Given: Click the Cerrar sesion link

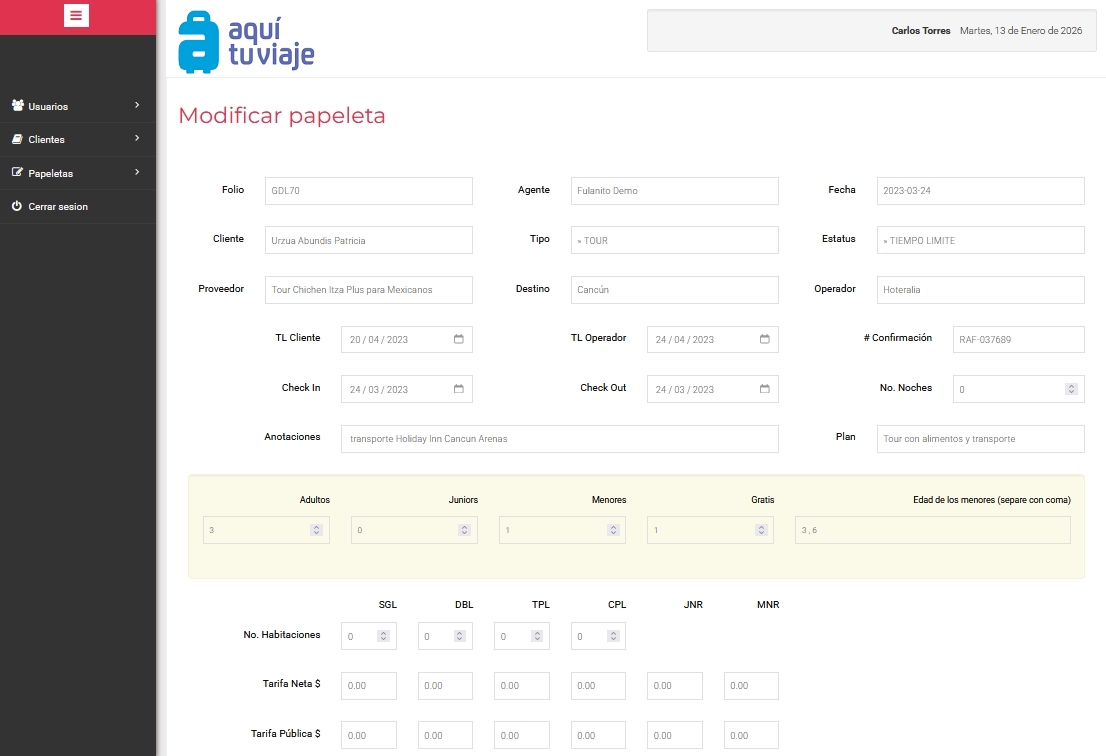Looking at the screenshot, I should point(58,206).
